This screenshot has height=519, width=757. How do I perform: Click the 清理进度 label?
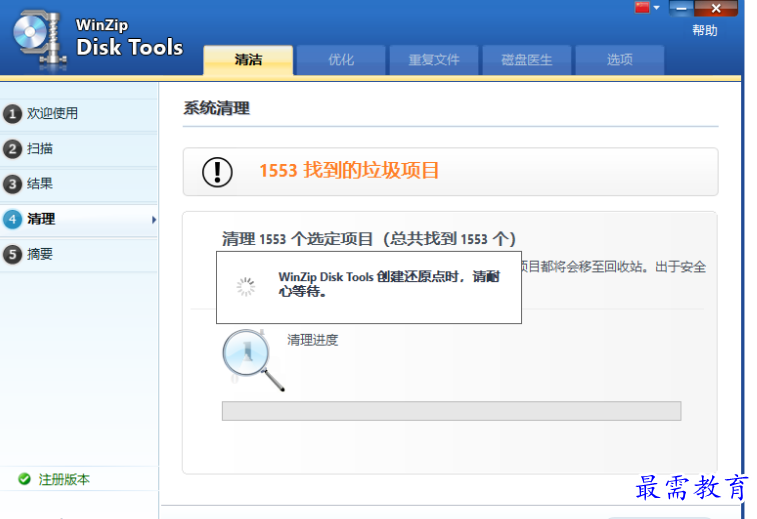(x=312, y=340)
